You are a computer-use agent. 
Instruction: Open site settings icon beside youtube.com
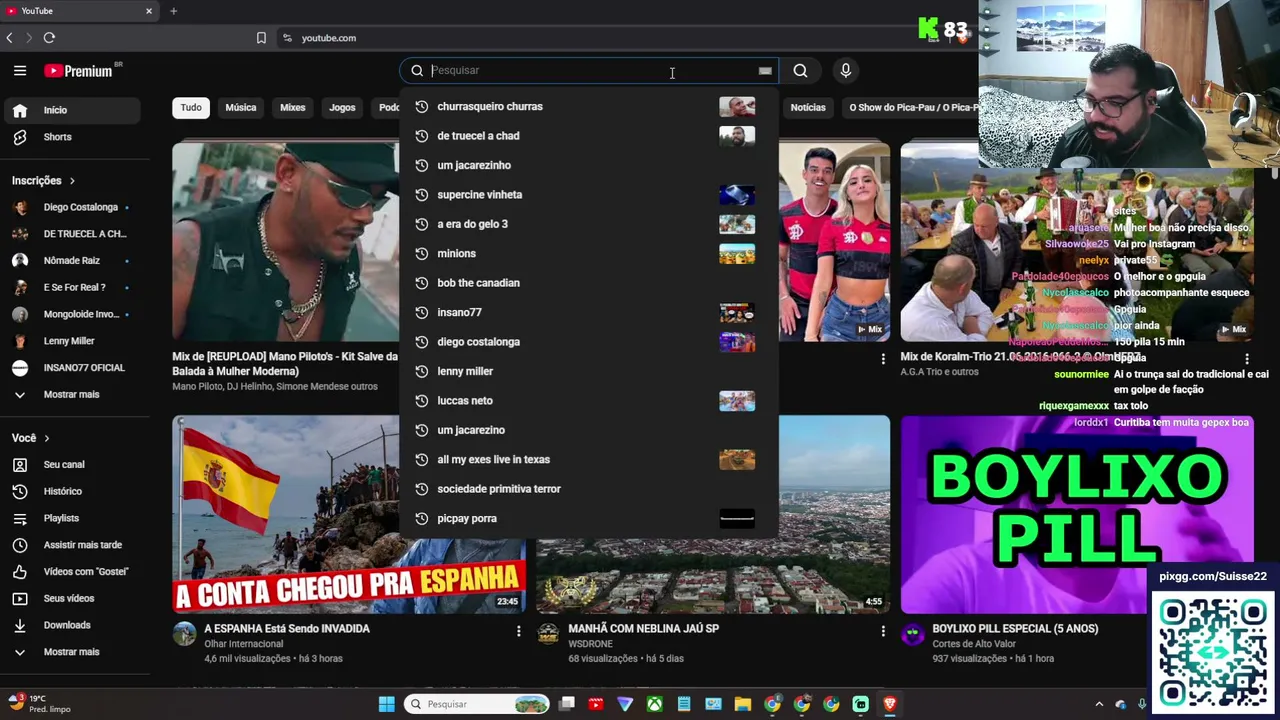[287, 38]
